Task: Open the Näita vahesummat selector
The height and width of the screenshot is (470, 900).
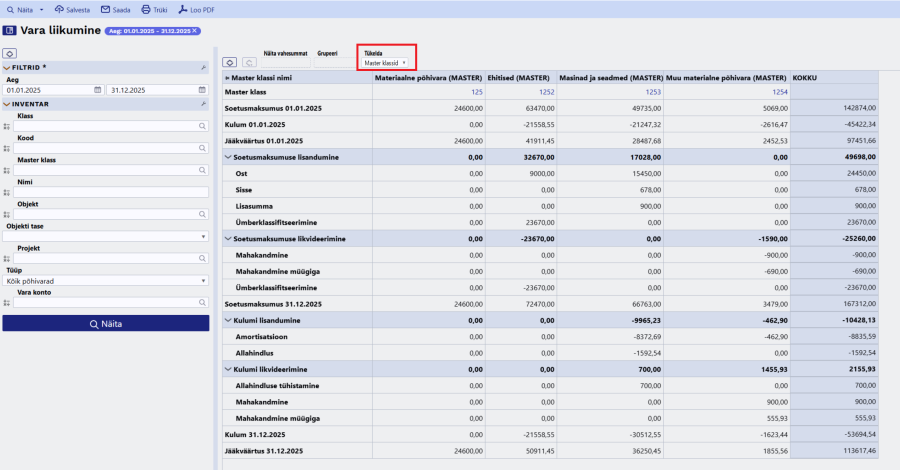Action: (x=286, y=63)
